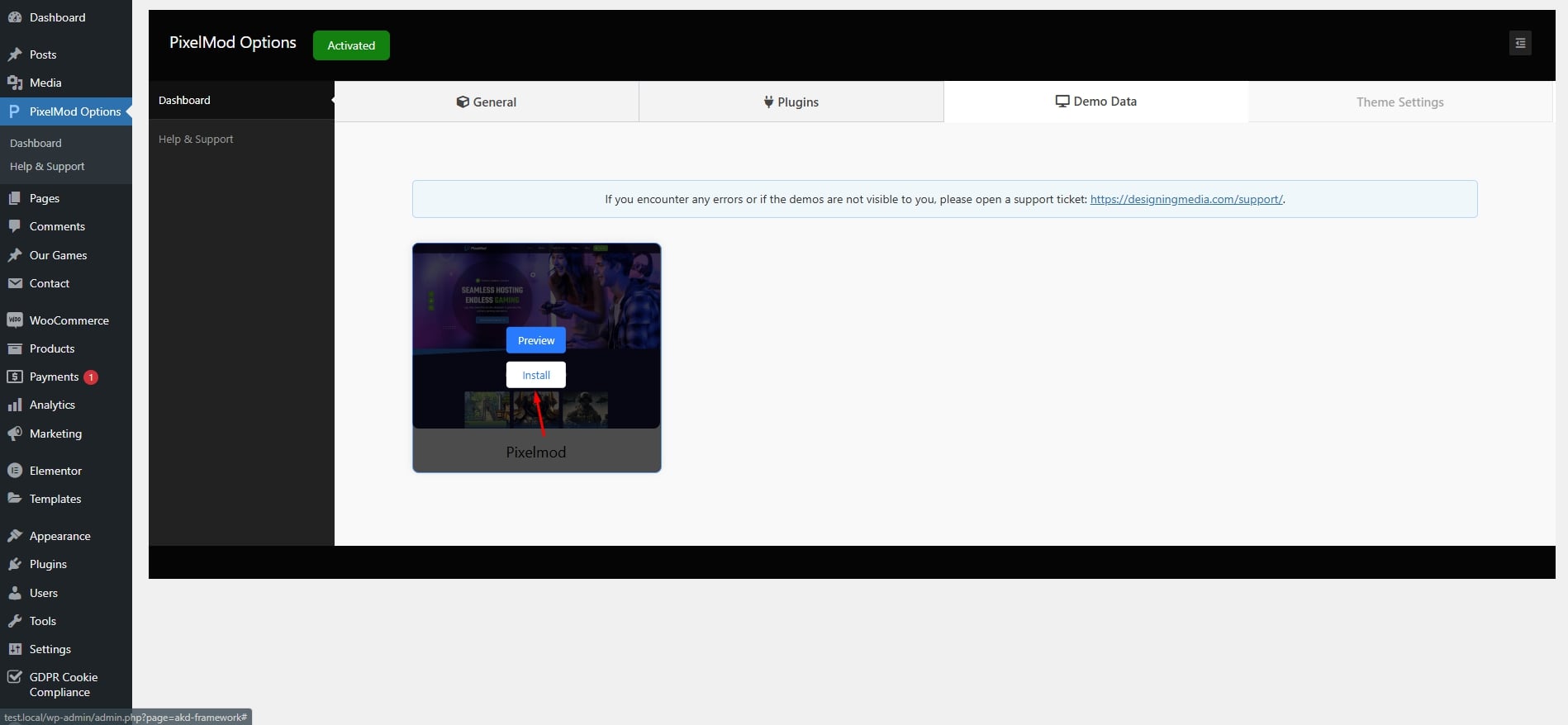This screenshot has width=1568, height=725.
Task: Click the Install button for Pixelmod demo
Action: pyautogui.click(x=536, y=375)
